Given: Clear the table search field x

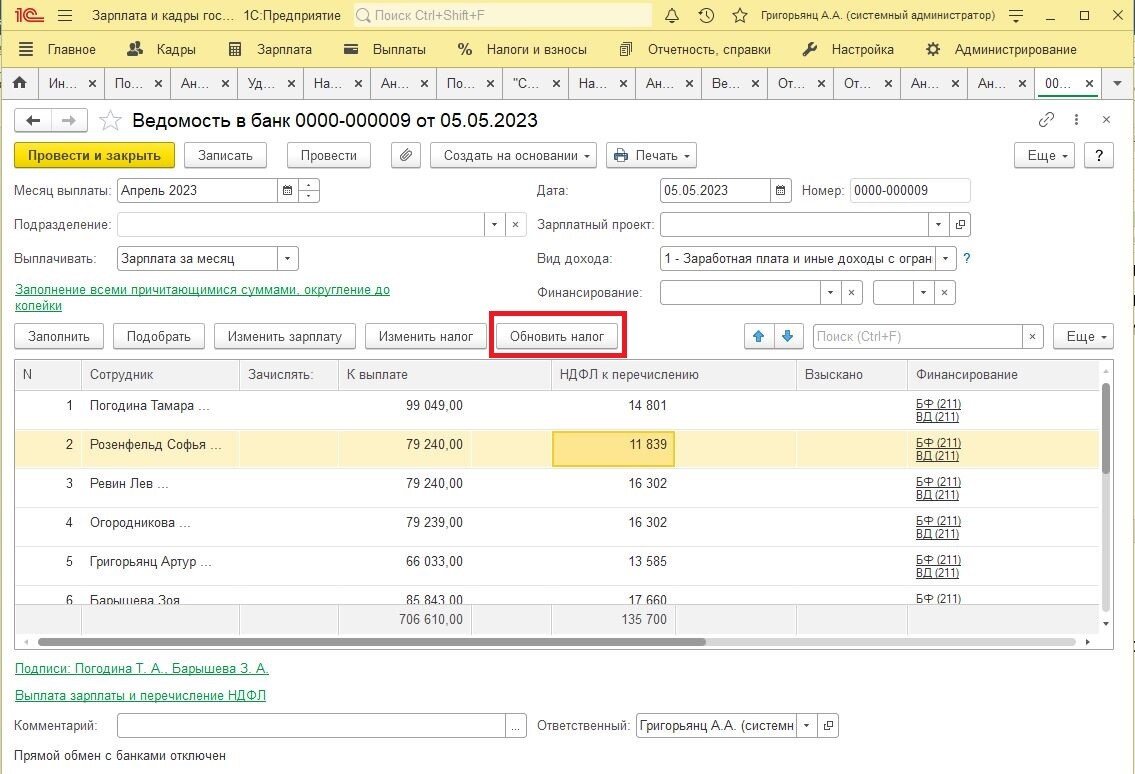Looking at the screenshot, I should pos(1032,336).
